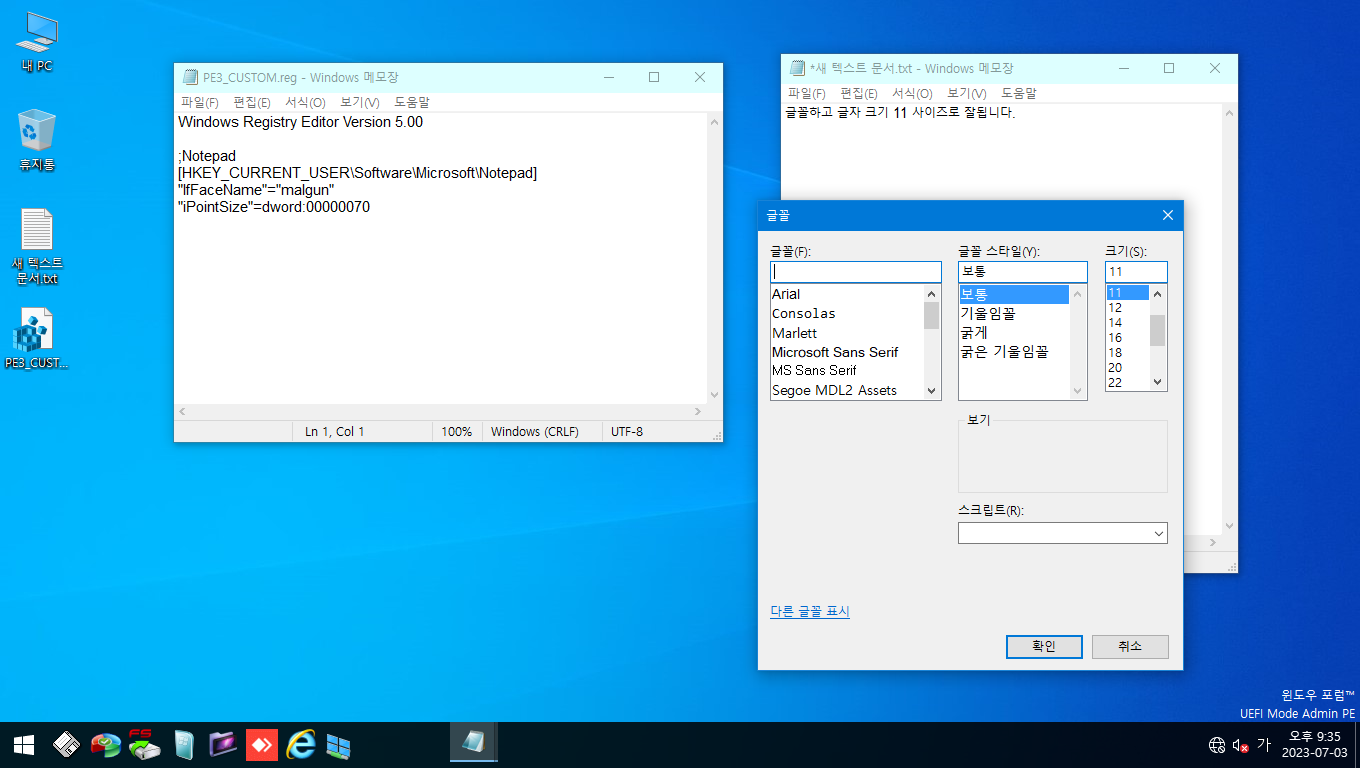Focus the 크기(S) size input field
Viewport: 1360px width, 768px height.
(1136, 272)
